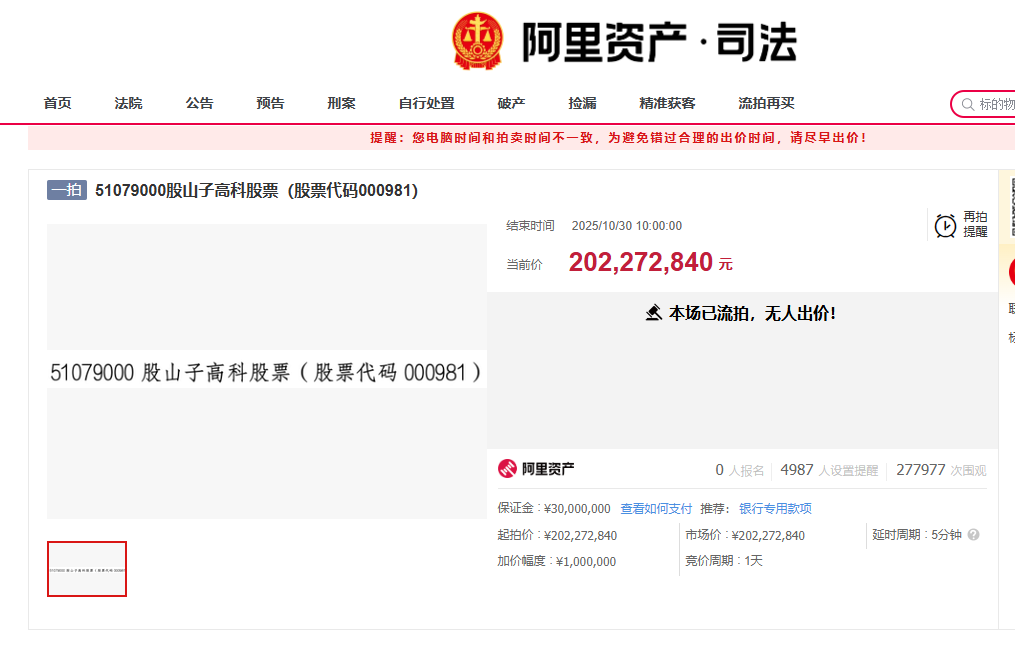This screenshot has height=647, width=1015.
Task: Click the 延时周期 help question icon
Action: (x=973, y=534)
